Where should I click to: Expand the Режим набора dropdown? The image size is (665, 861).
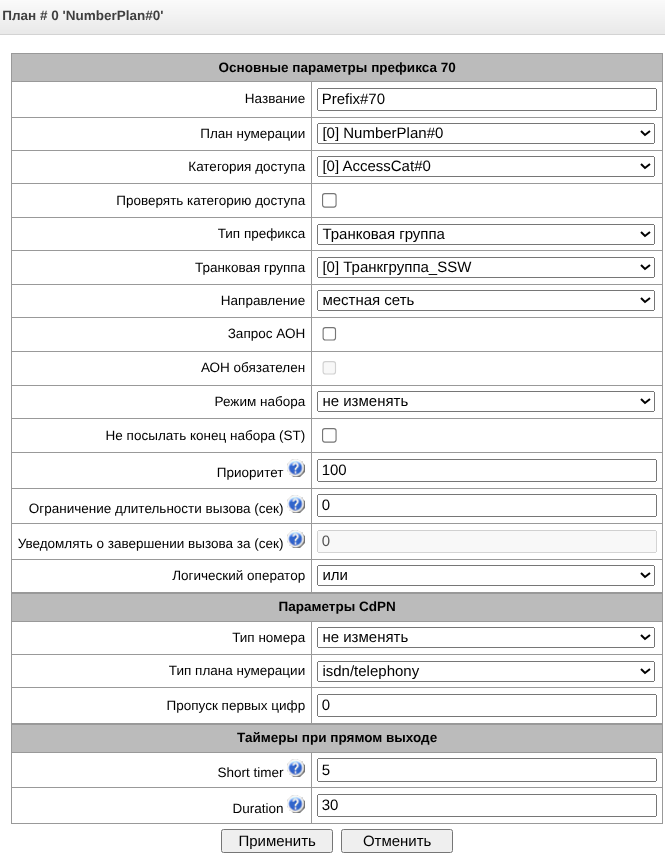(x=486, y=401)
